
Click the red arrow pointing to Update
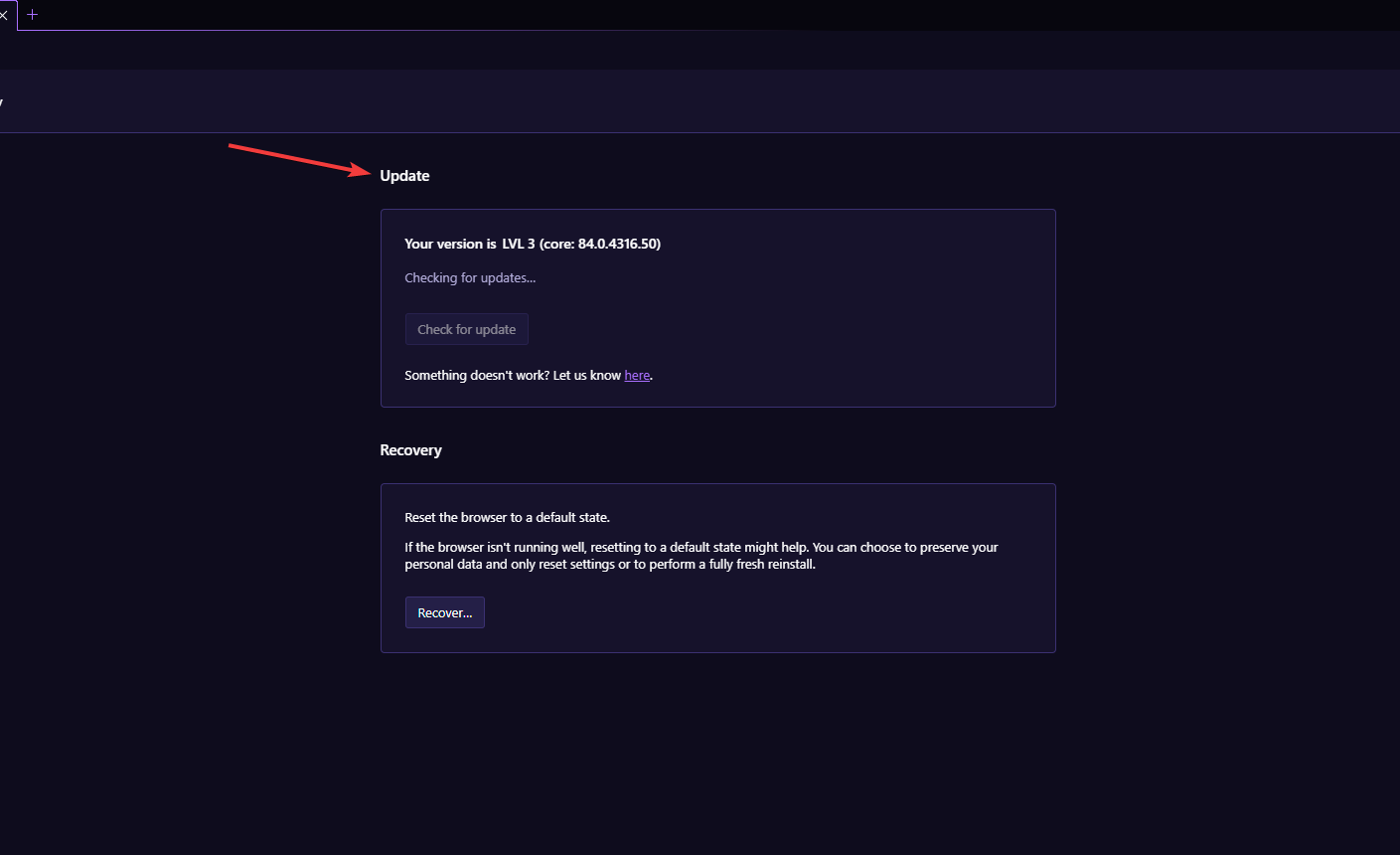[x=300, y=160]
